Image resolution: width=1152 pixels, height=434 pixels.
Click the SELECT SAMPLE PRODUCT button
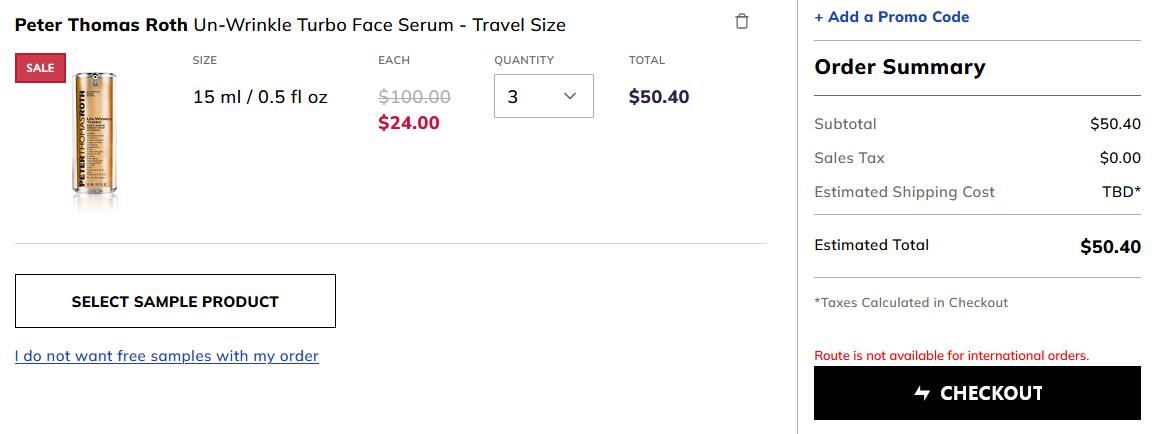(x=176, y=301)
